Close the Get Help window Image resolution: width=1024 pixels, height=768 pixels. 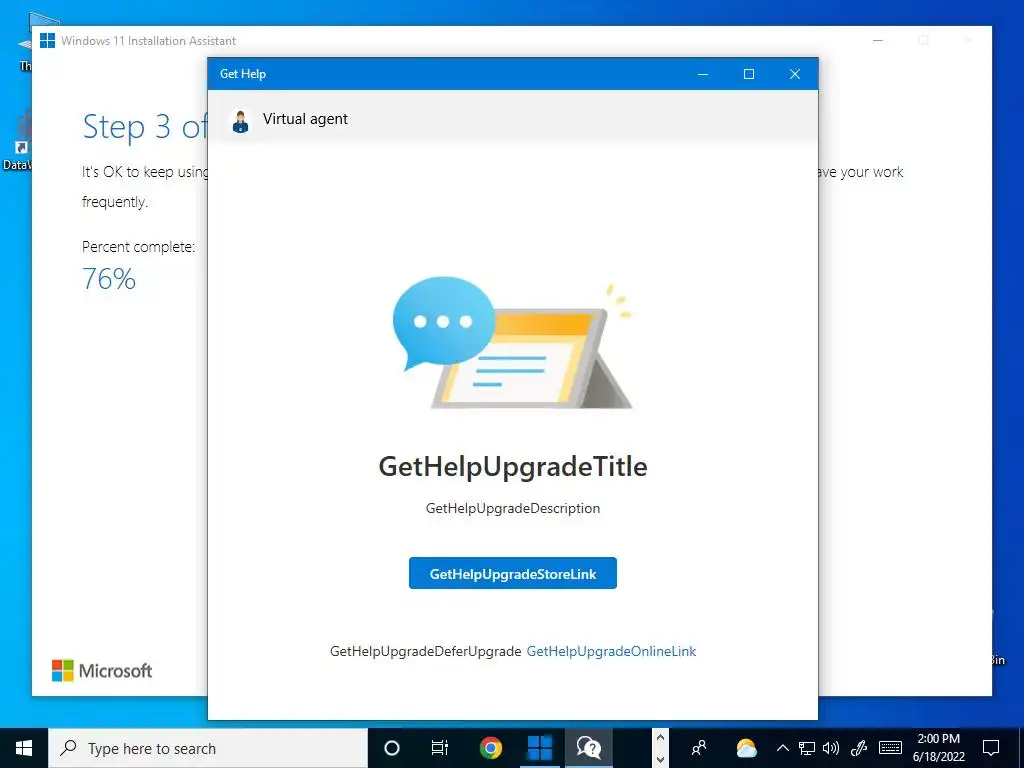(x=795, y=74)
